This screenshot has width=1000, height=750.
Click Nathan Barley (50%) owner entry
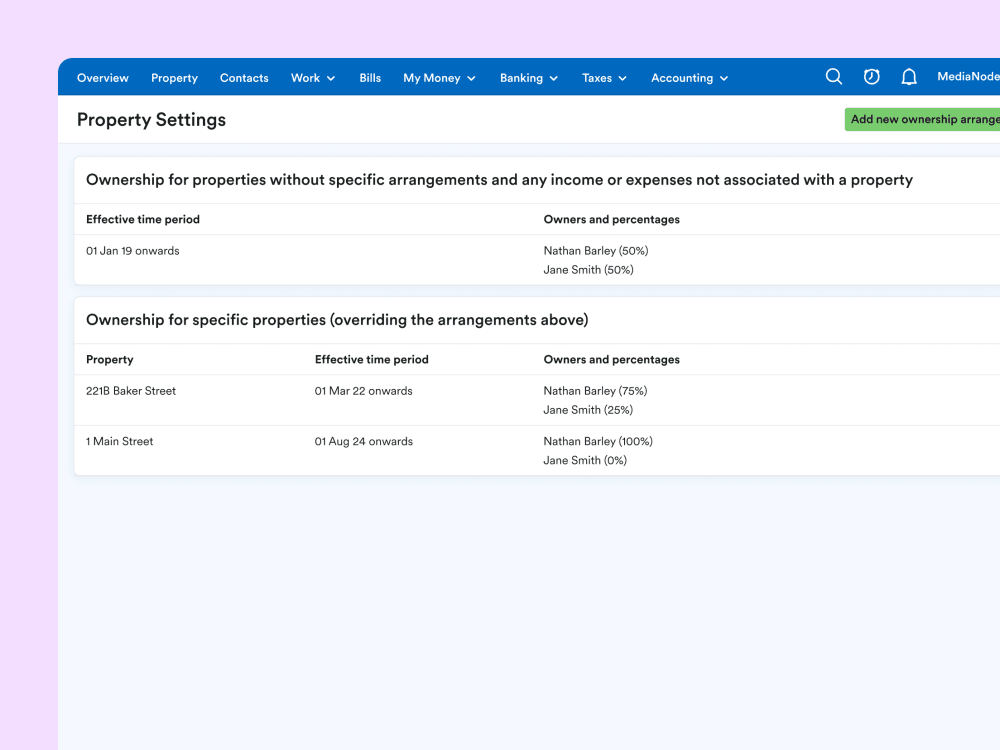click(596, 251)
